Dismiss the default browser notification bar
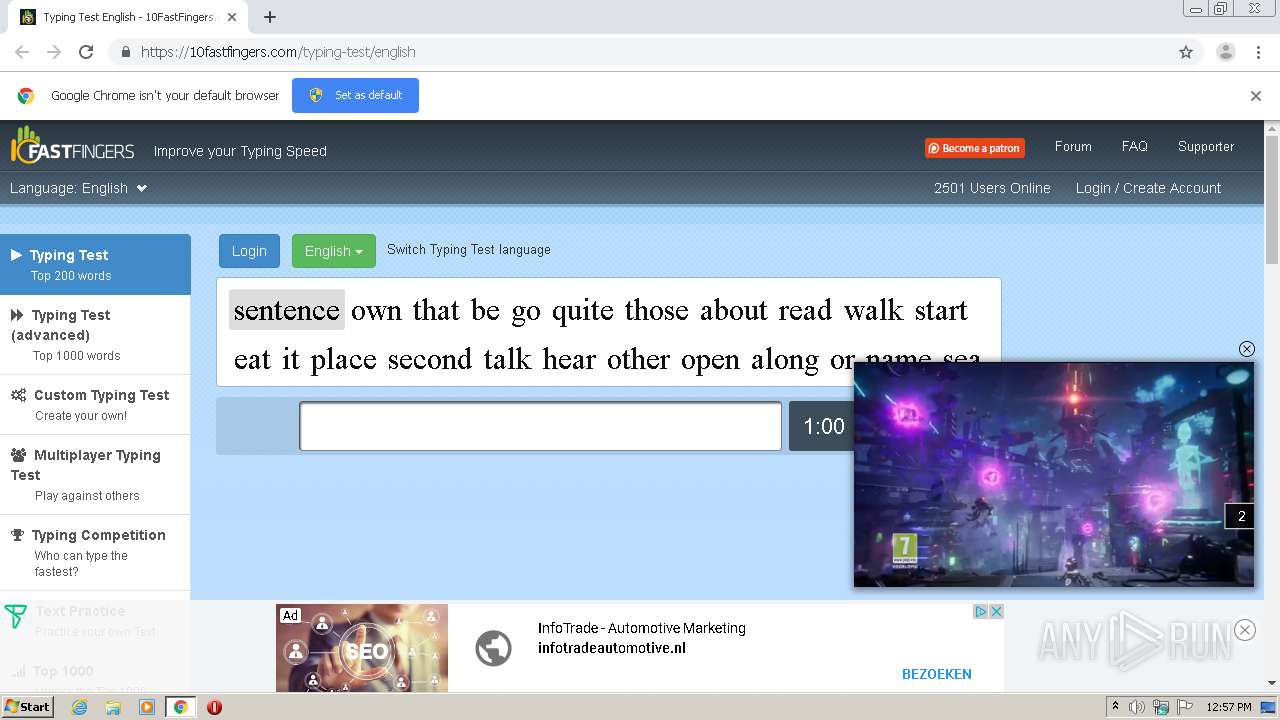 [1256, 96]
